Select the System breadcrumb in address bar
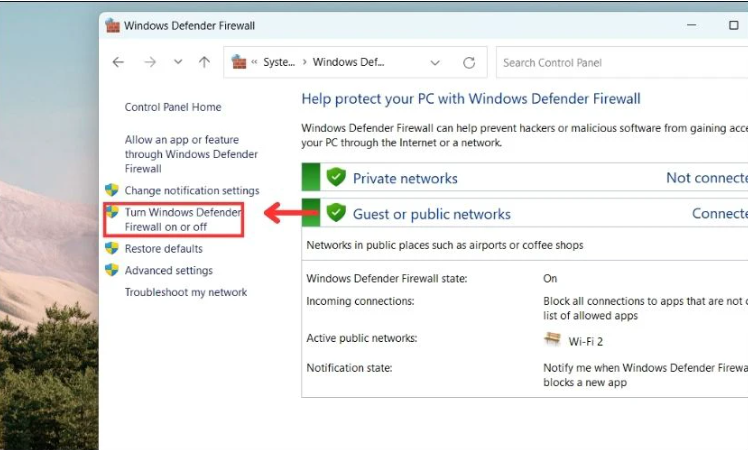 coord(279,62)
